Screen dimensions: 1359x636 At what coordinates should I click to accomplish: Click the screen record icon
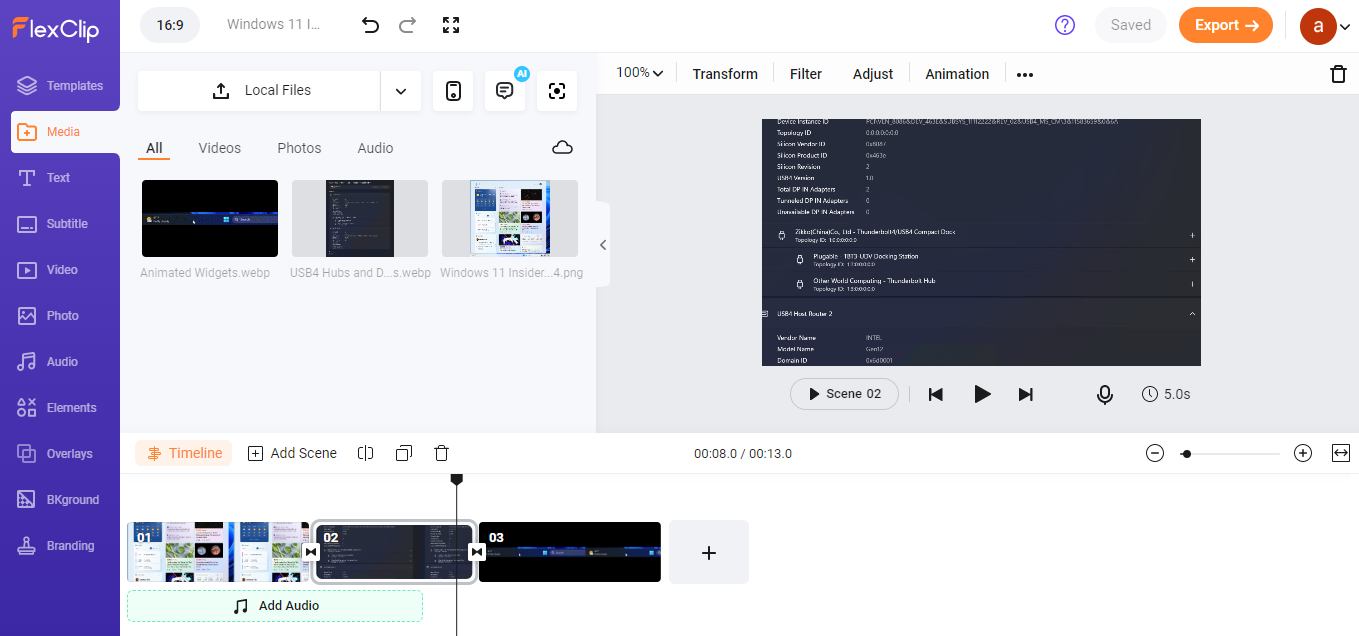pyautogui.click(x=557, y=91)
